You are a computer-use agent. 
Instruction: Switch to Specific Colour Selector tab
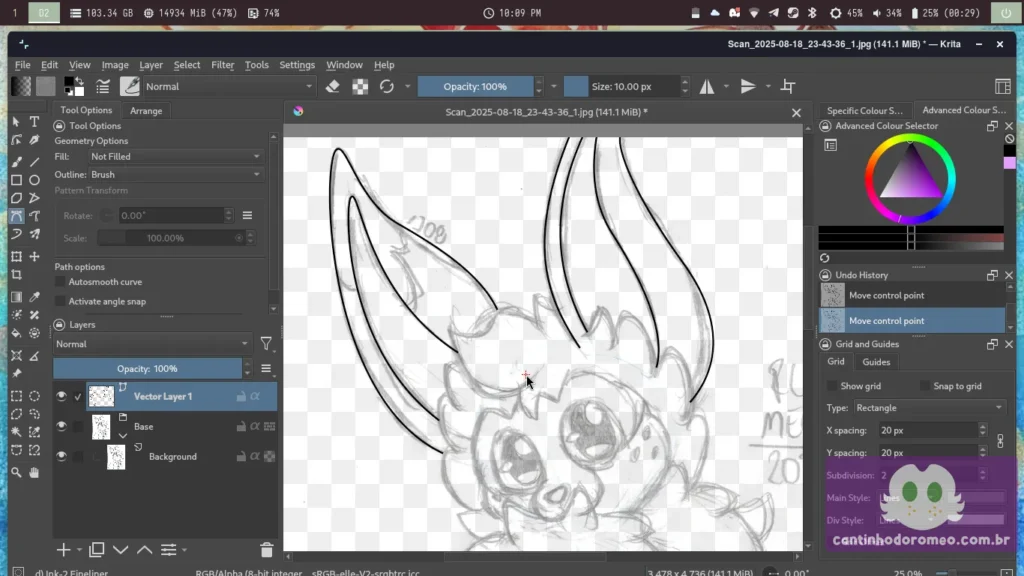pyautogui.click(x=865, y=110)
